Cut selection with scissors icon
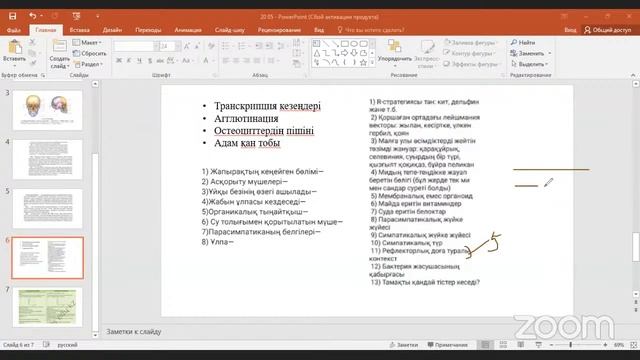This screenshot has width=640, height=360. (x=33, y=42)
